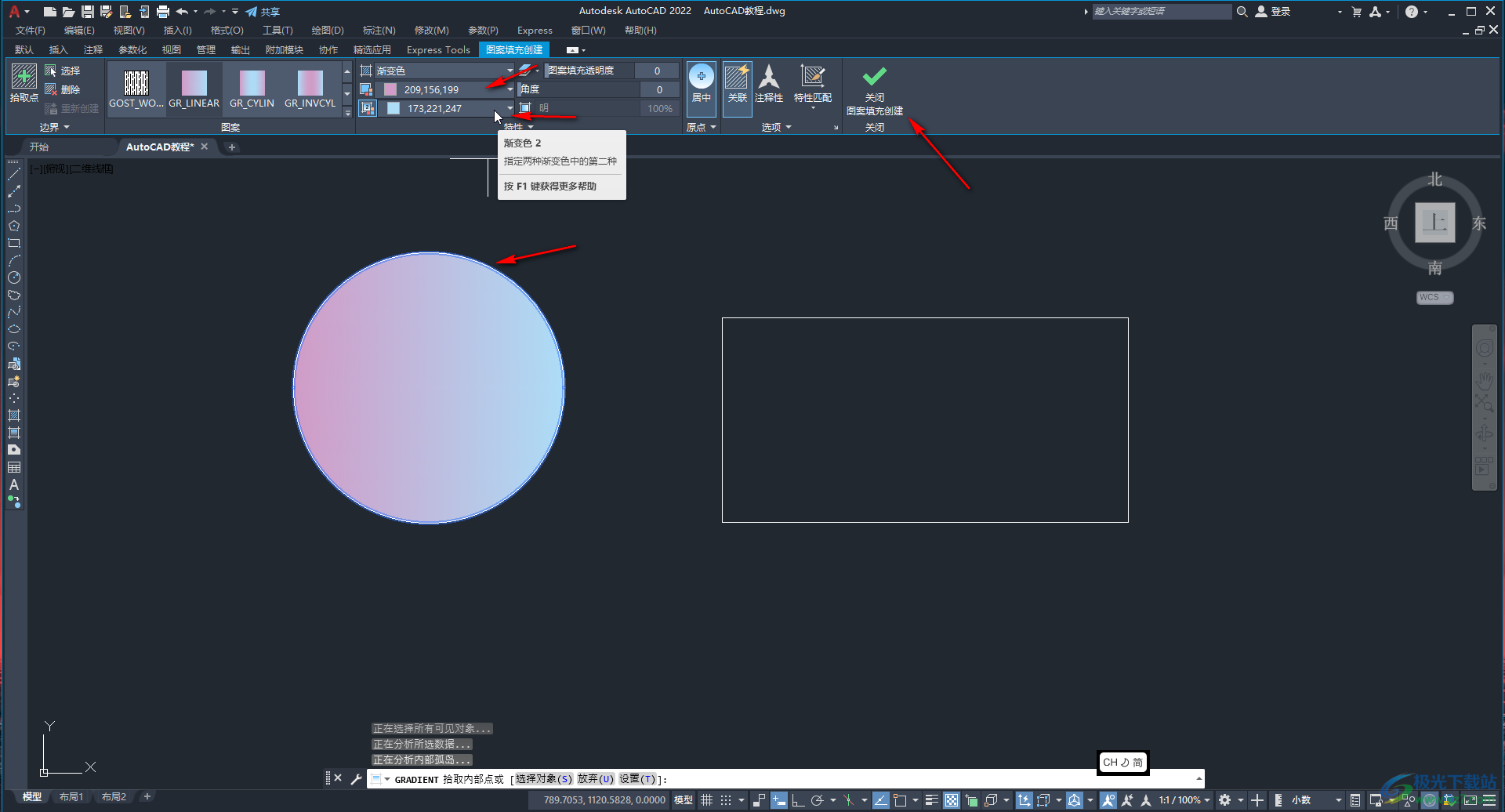
Task: Switch to the Express Tools ribbon tab
Action: point(438,49)
